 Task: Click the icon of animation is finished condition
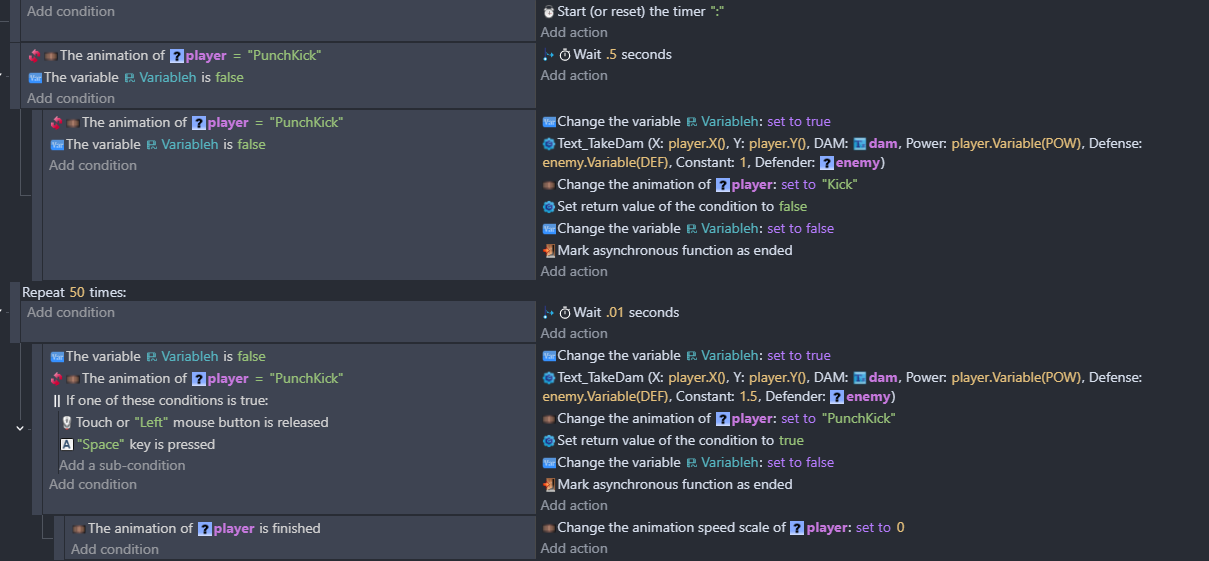79,529
